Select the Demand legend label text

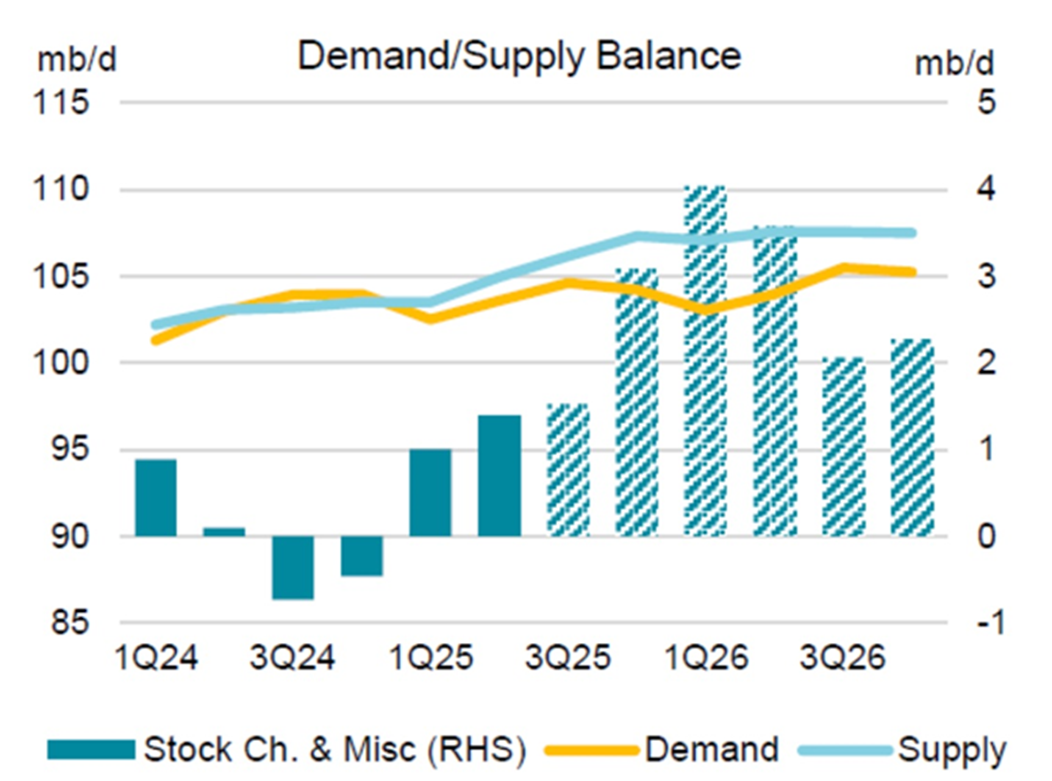point(711,749)
